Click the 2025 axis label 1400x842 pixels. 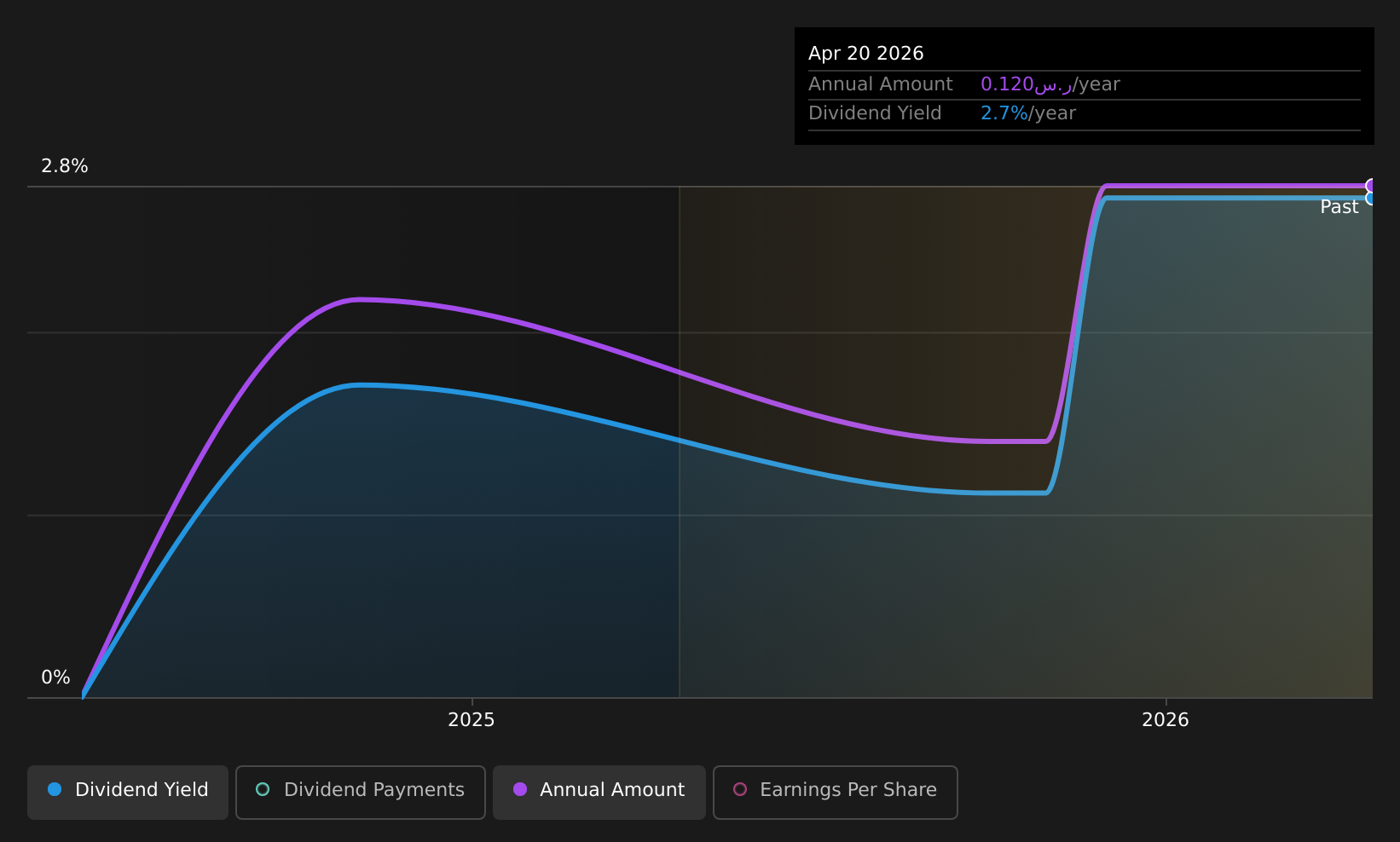471,720
